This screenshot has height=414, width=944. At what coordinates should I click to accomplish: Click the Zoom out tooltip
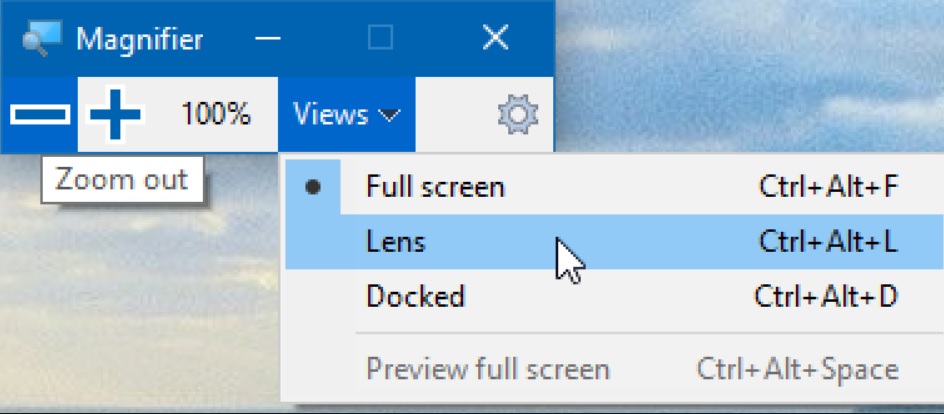pyautogui.click(x=122, y=180)
